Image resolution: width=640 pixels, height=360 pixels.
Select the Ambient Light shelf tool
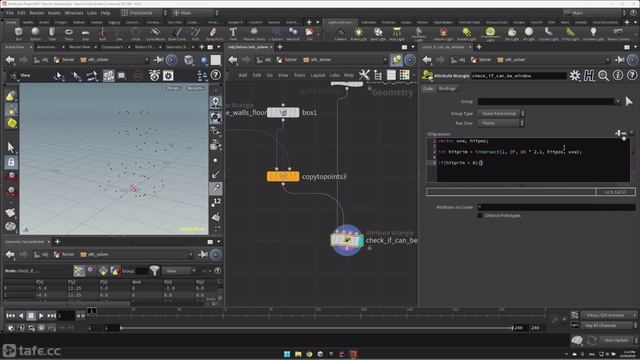[593, 34]
